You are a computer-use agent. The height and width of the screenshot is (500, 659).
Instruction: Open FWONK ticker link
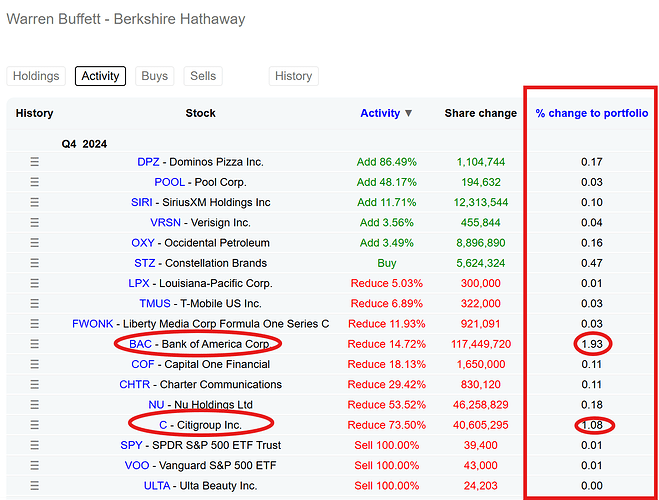[92, 324]
